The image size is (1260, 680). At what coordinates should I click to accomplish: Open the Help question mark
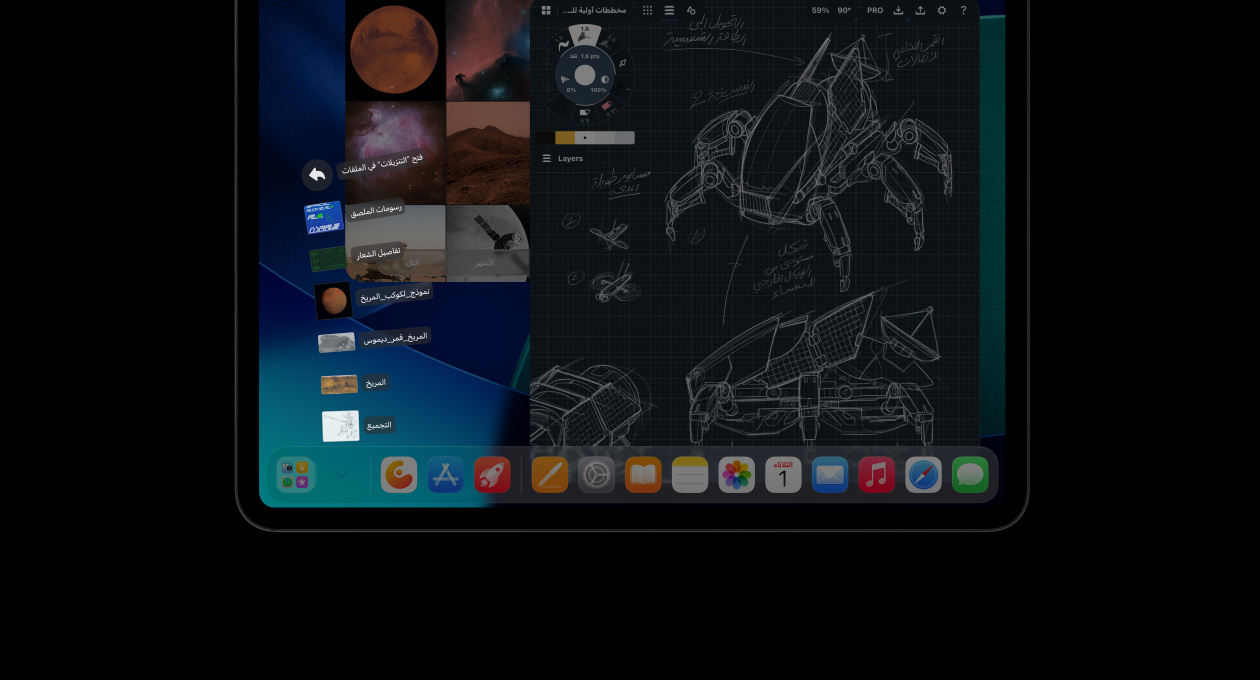[x=963, y=10]
